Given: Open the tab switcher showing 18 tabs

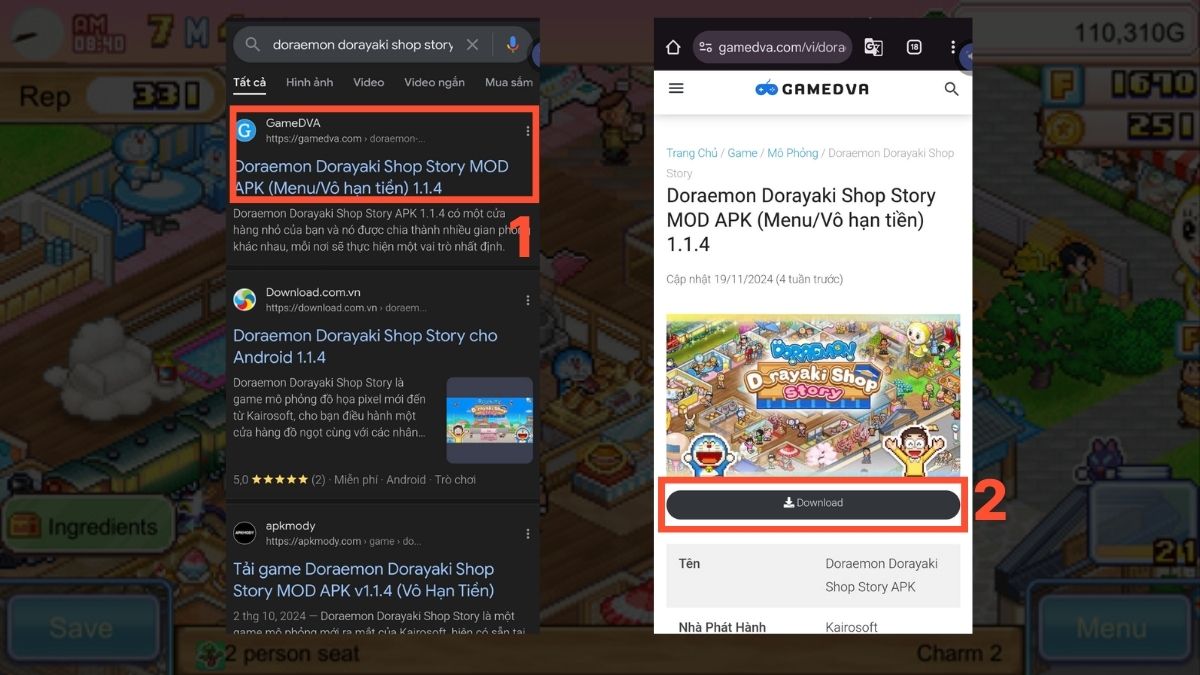Looking at the screenshot, I should click(914, 47).
